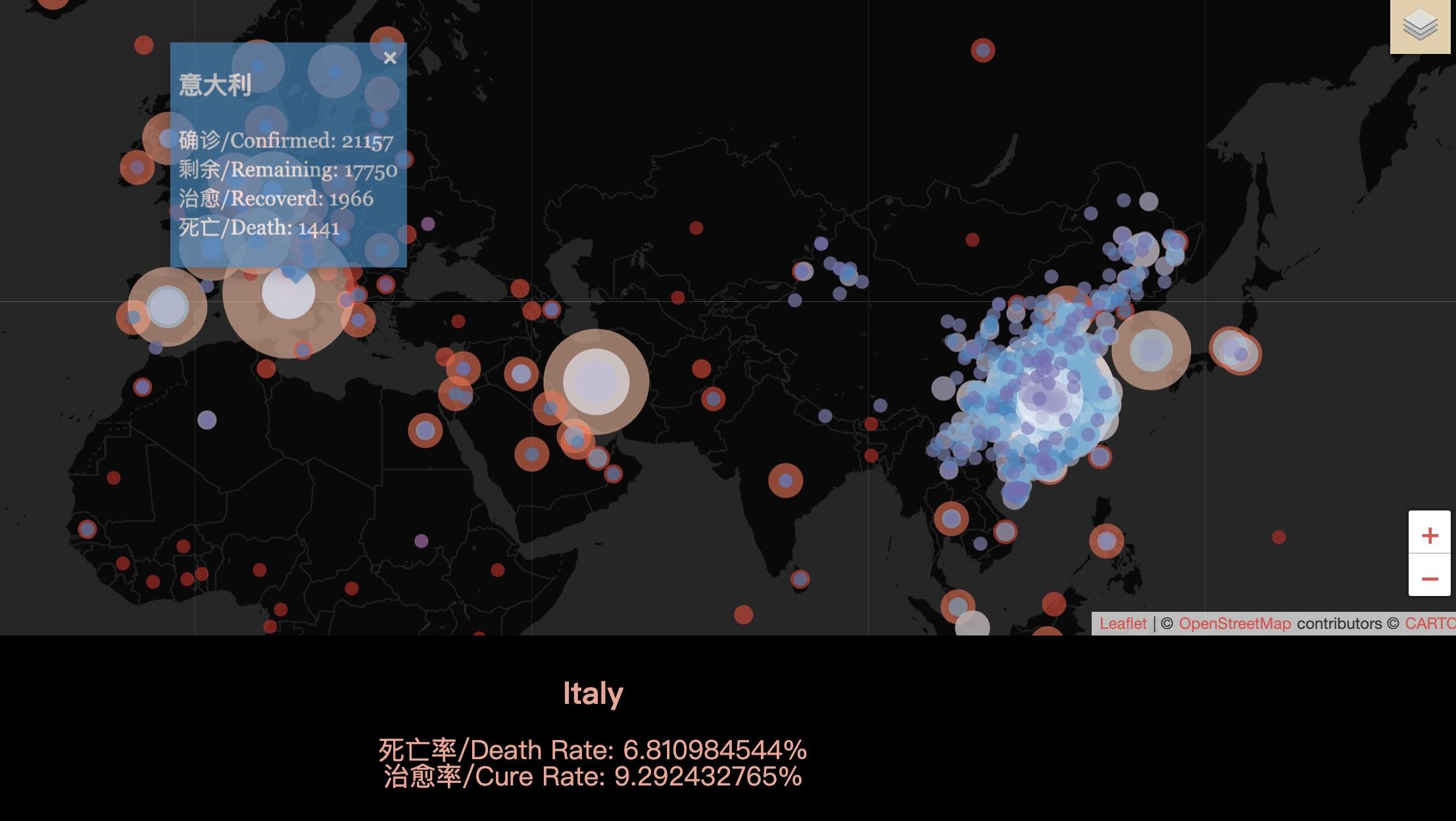Screen dimensions: 1456x821
Task: Select the India outbreak circle
Action: click(x=785, y=480)
